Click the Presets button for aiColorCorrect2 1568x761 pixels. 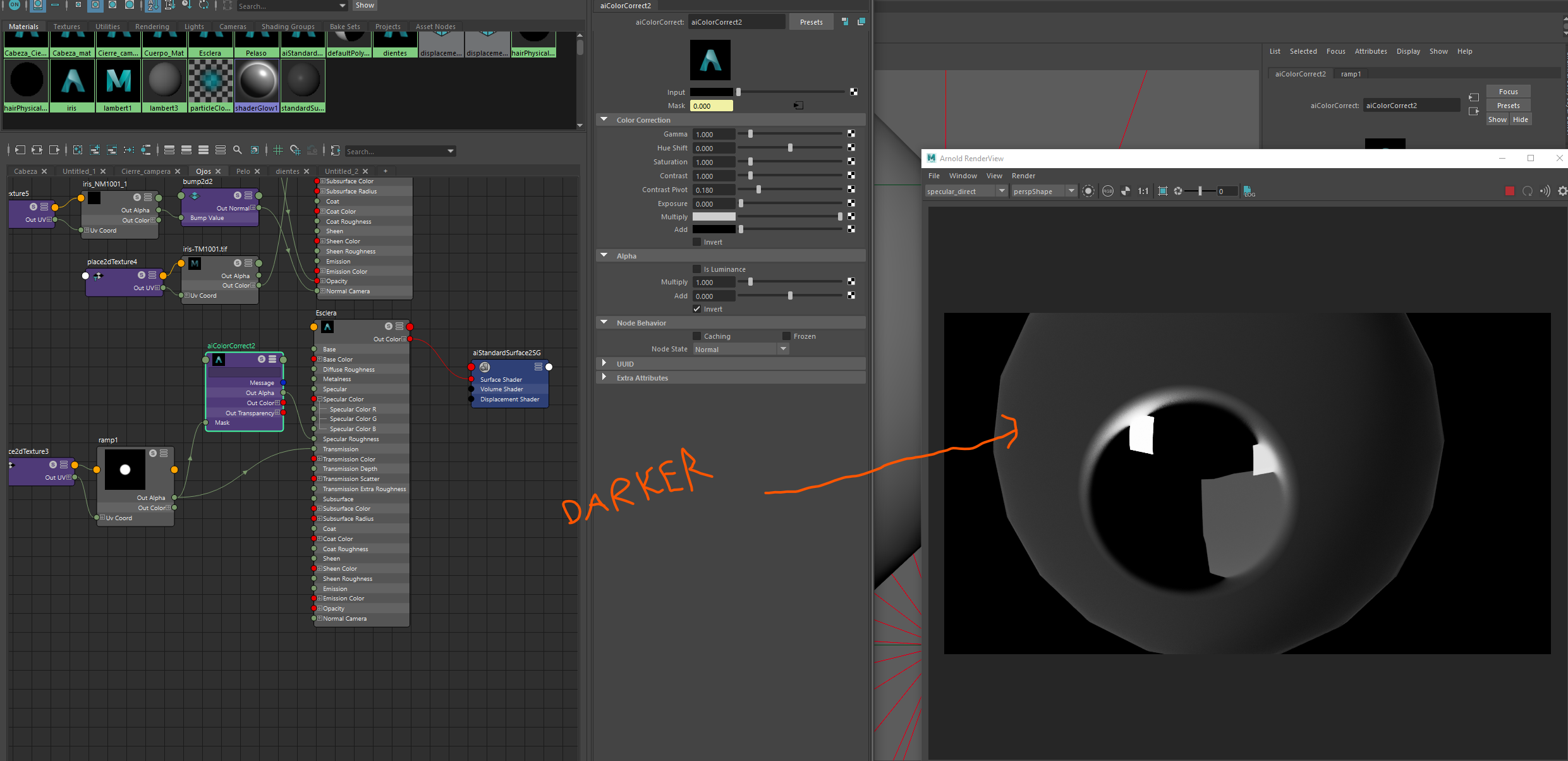tap(811, 21)
